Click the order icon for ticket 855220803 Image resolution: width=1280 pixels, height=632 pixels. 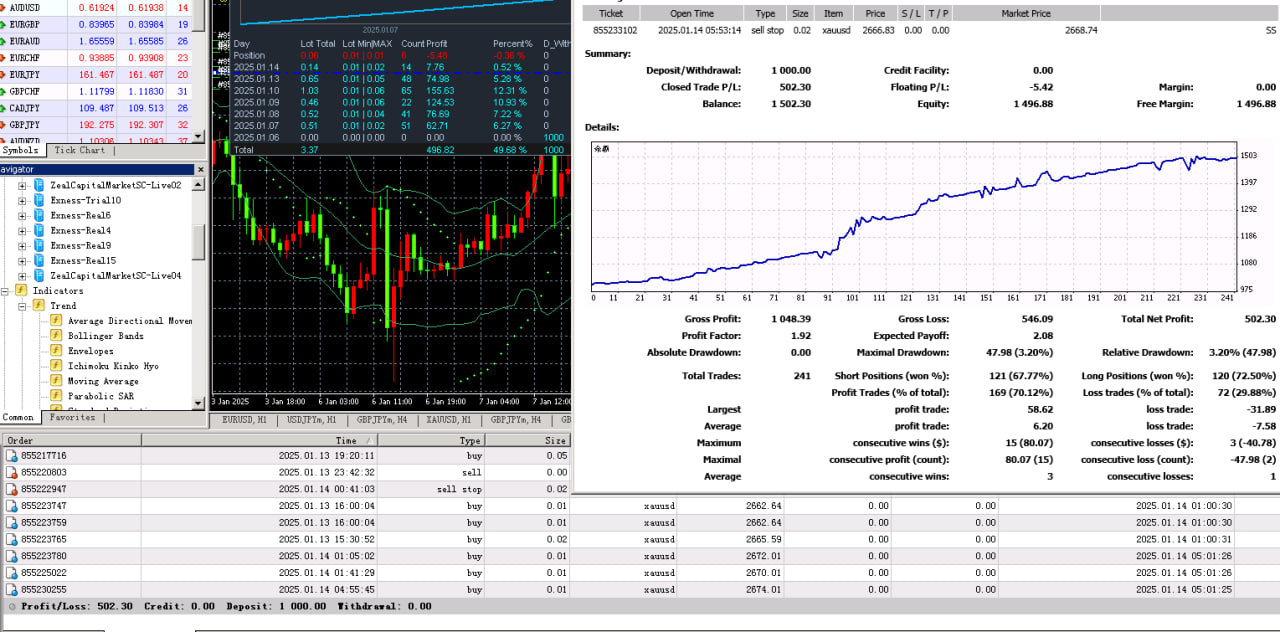(12, 472)
